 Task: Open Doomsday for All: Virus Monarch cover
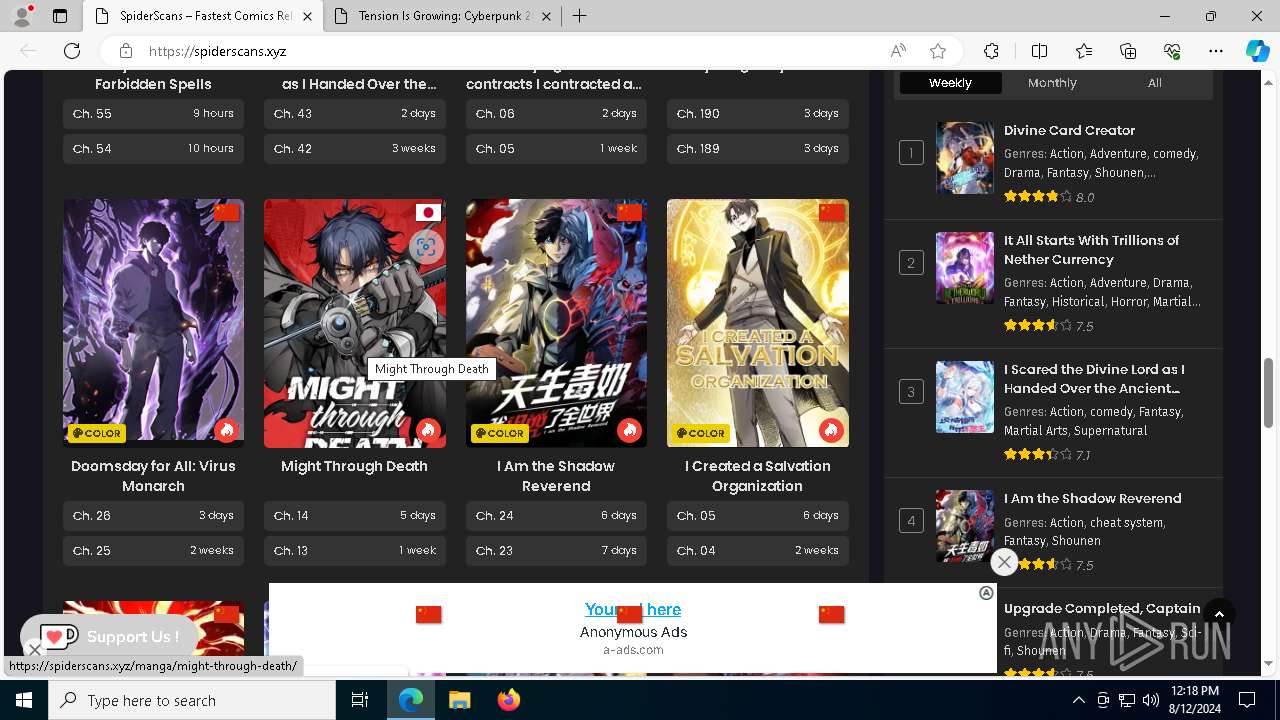pyautogui.click(x=153, y=322)
